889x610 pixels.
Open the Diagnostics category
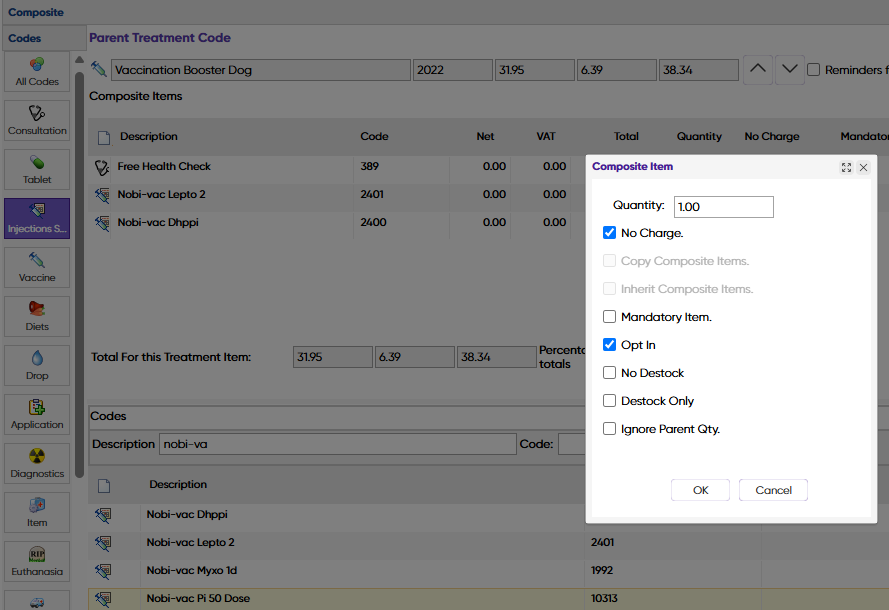click(x=37, y=463)
